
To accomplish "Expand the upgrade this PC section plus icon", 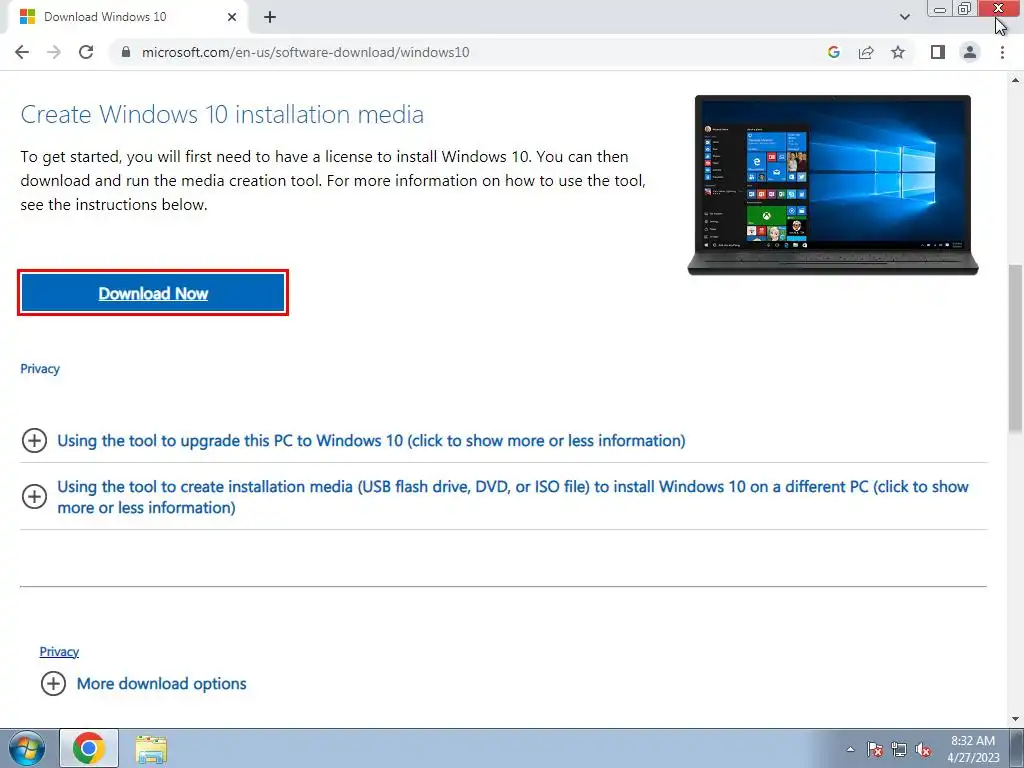I will point(34,441).
